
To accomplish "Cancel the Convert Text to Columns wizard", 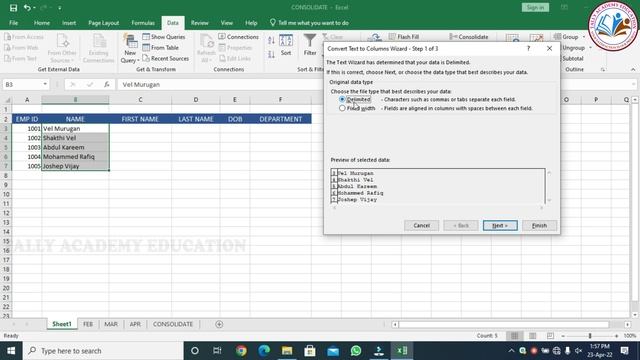I will click(x=421, y=225).
